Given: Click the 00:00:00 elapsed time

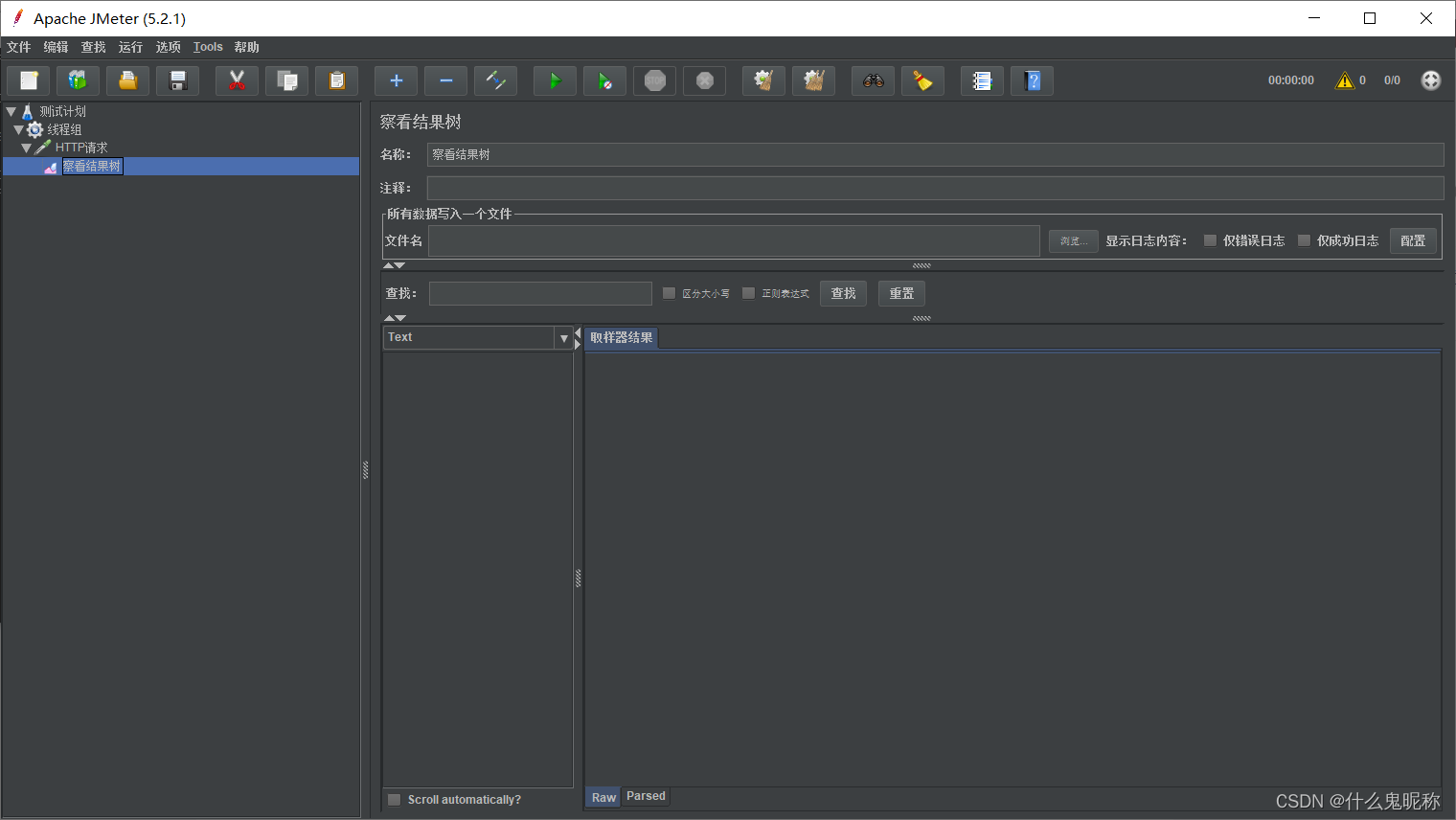Looking at the screenshot, I should pos(1291,80).
